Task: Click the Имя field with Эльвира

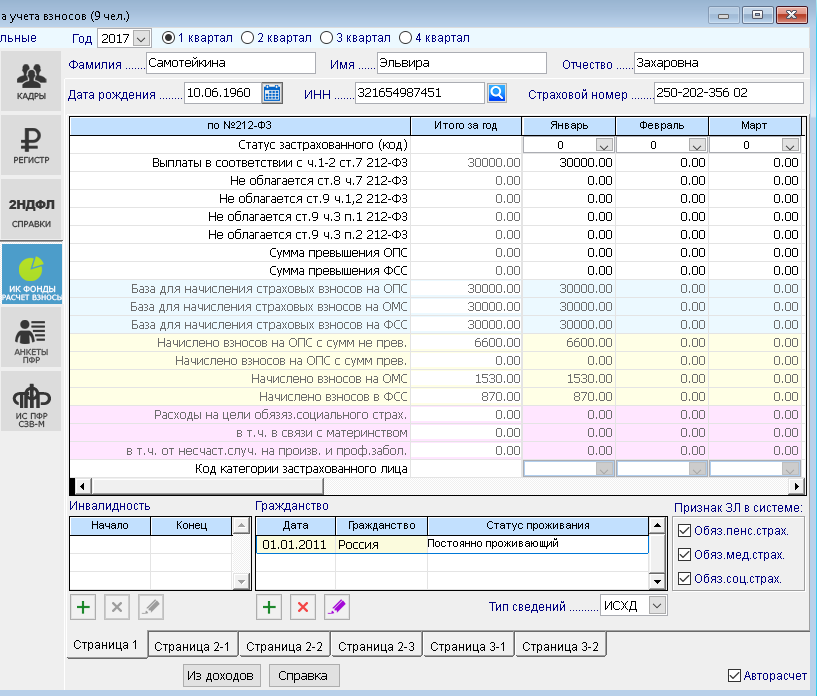Action: click(462, 63)
